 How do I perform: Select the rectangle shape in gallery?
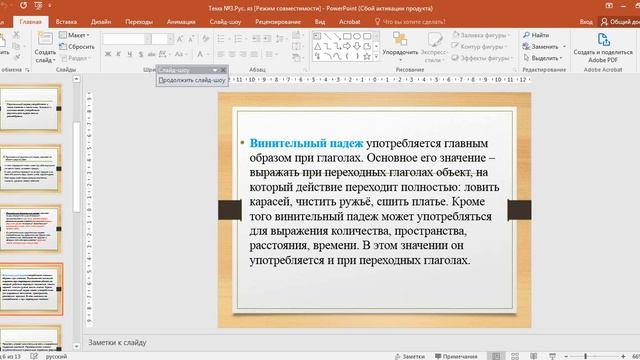pyautogui.click(x=347, y=36)
